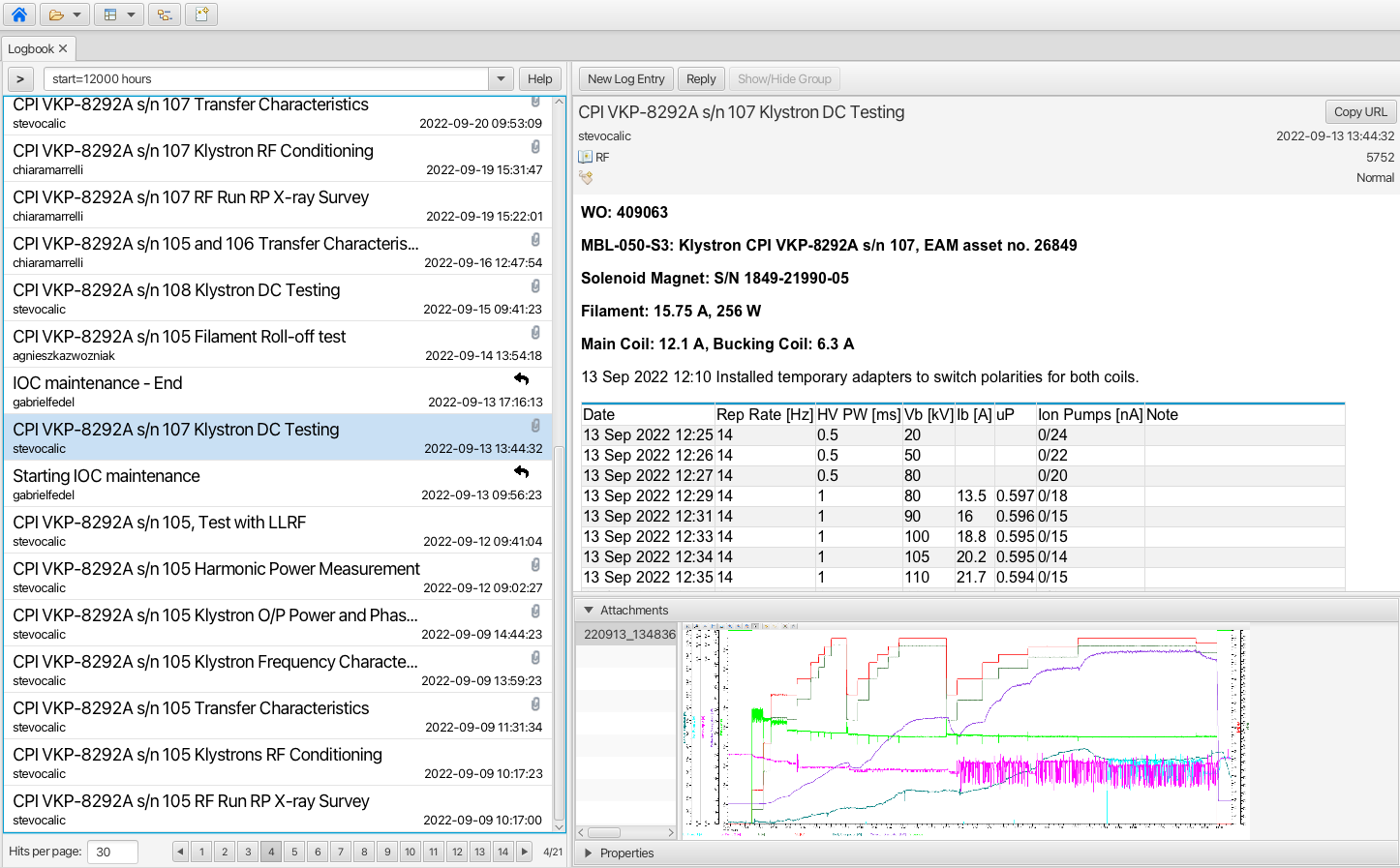Viewport: 1400px width, 868px height.
Task: Click the attachment paperclip on s/n 108 Klystron DC Testing
Action: pyautogui.click(x=535, y=286)
